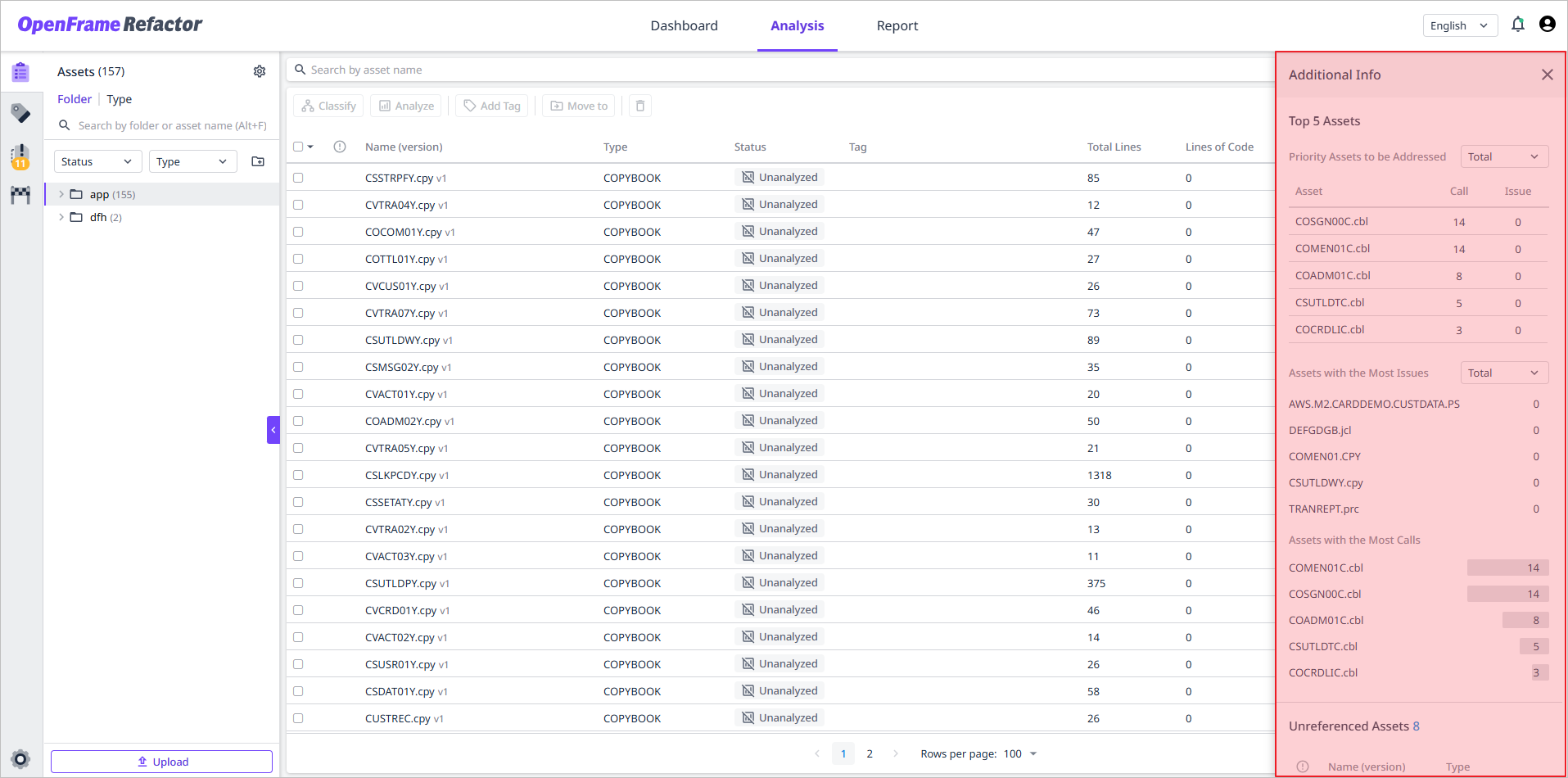Click the Assets panel settings gear
Screen dimensions: 1568x778
click(260, 71)
